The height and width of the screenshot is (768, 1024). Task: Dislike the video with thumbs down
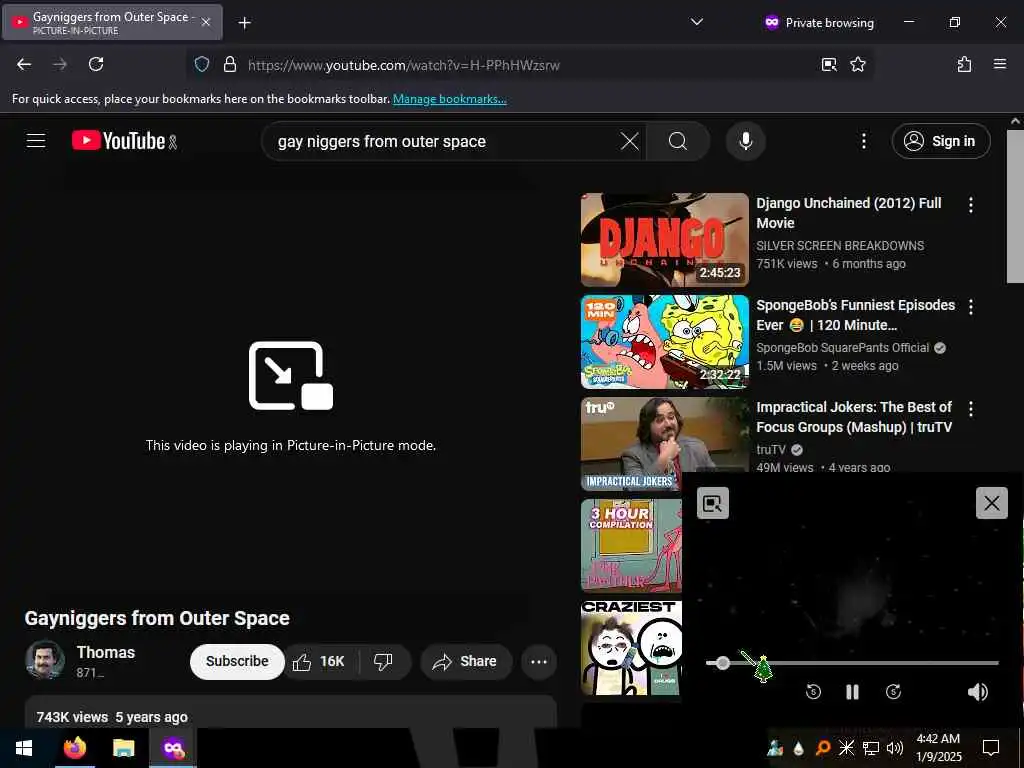pos(383,662)
